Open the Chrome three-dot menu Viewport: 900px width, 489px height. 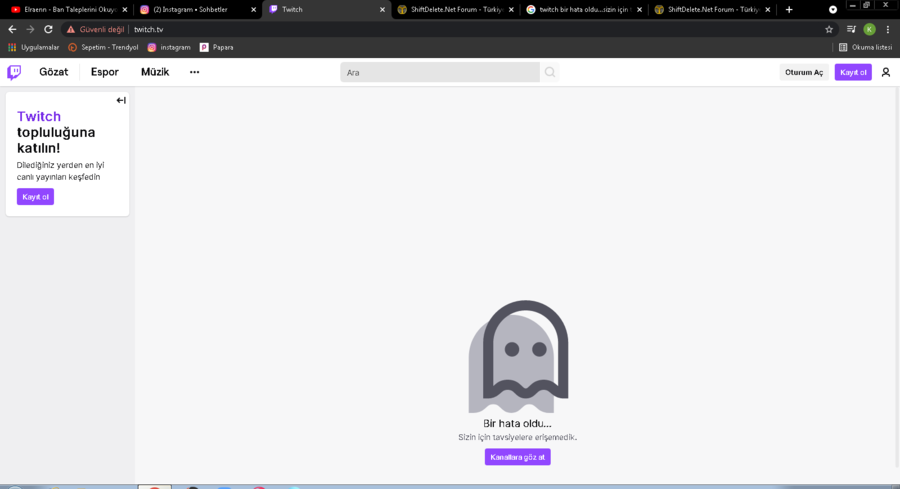pos(888,29)
